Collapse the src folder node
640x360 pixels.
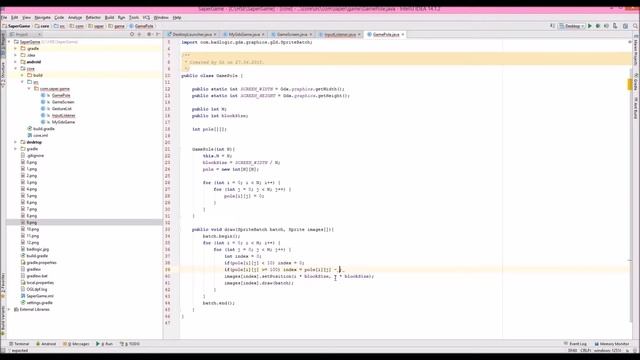tap(22, 82)
